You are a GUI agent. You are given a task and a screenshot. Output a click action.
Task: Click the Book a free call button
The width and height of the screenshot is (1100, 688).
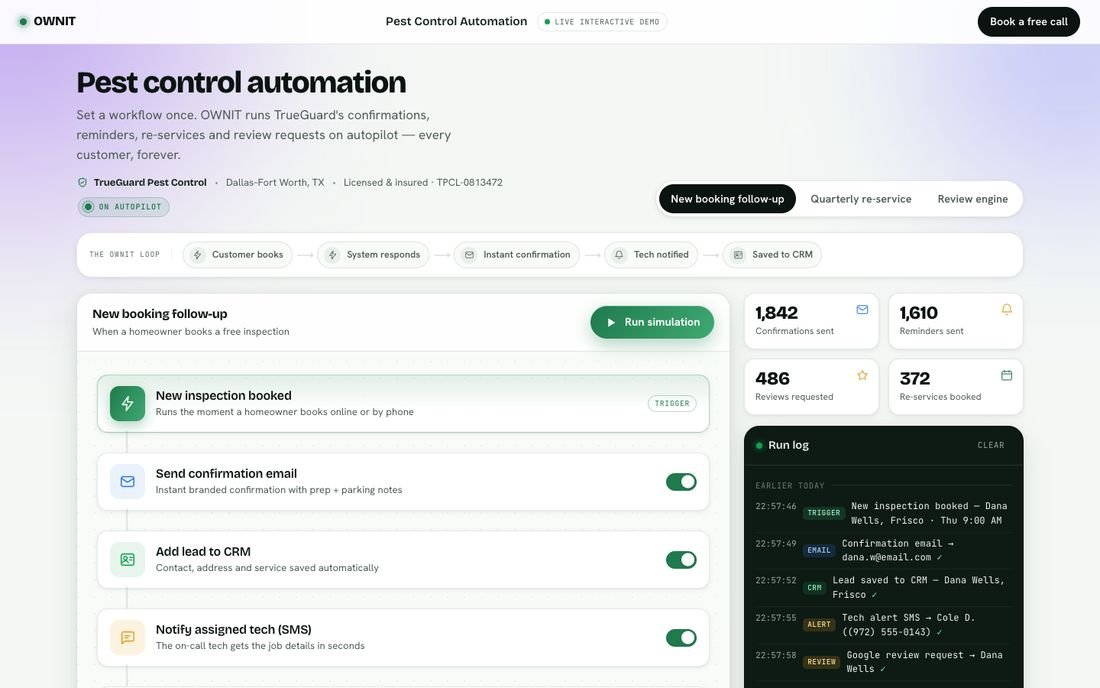click(1028, 22)
